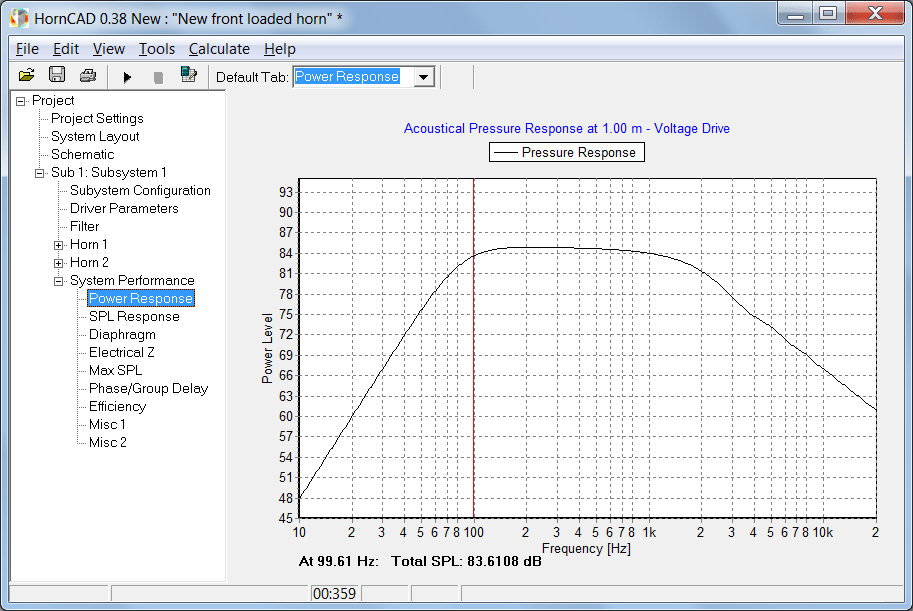
Task: Collapse the System Performance node
Action: pyautogui.click(x=59, y=281)
